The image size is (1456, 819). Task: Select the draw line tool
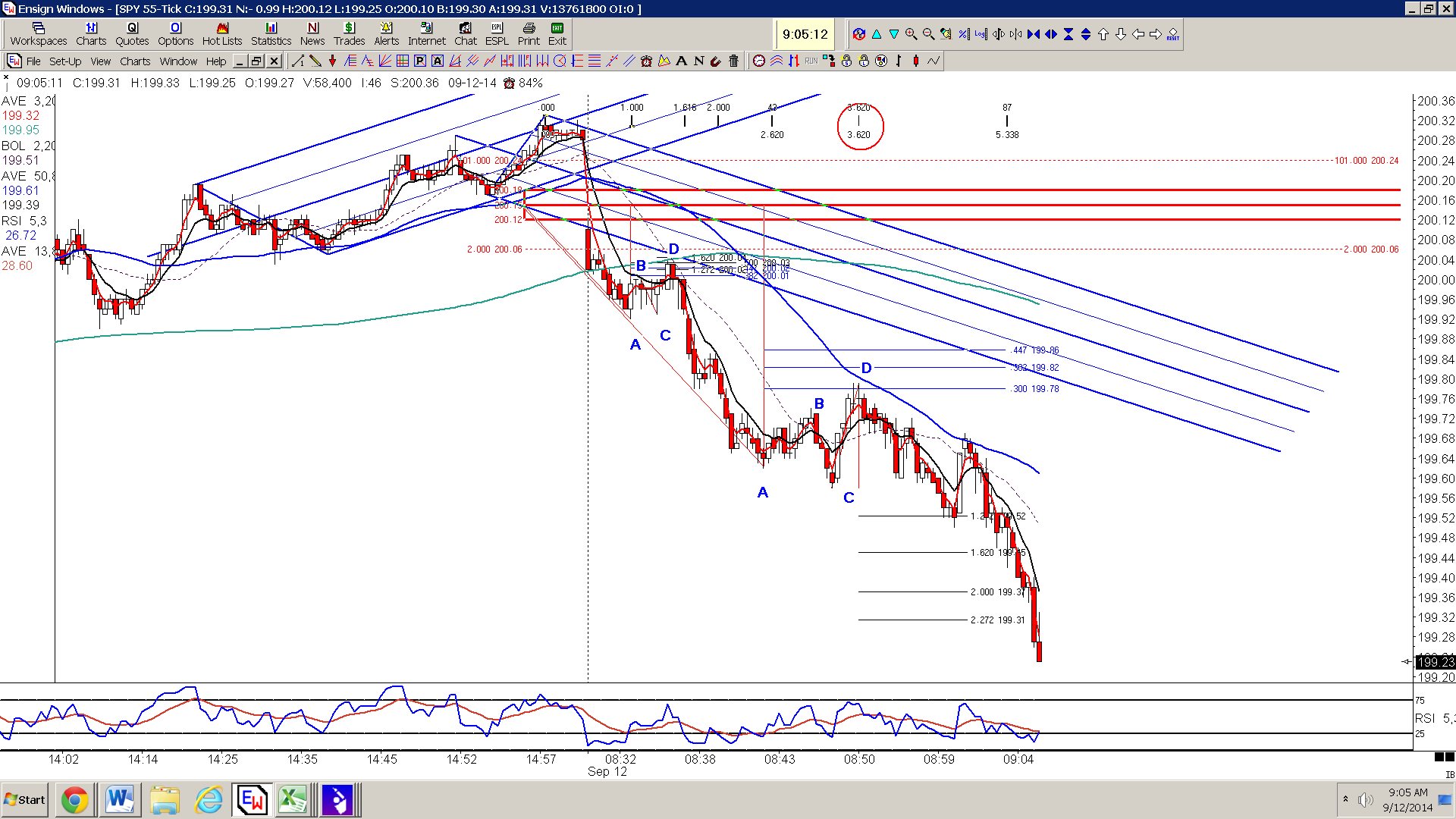pos(298,61)
